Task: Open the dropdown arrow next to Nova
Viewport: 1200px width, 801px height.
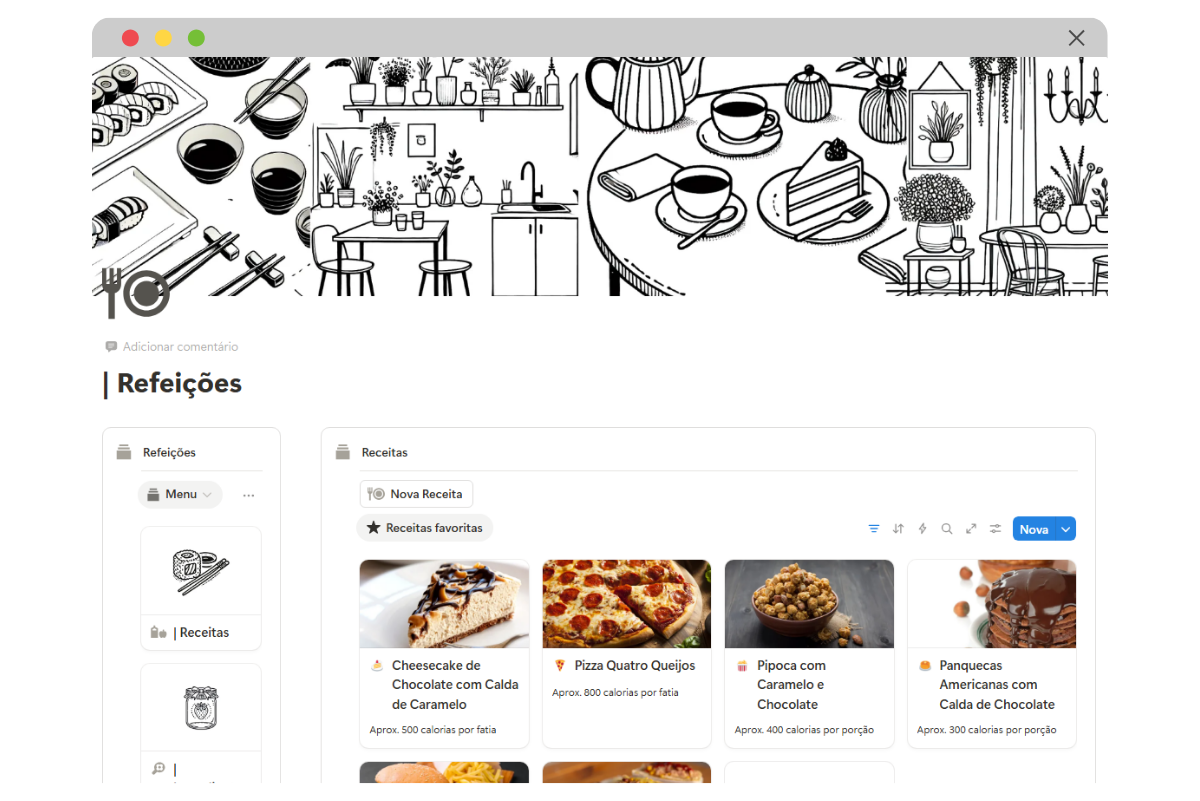Action: click(1066, 529)
